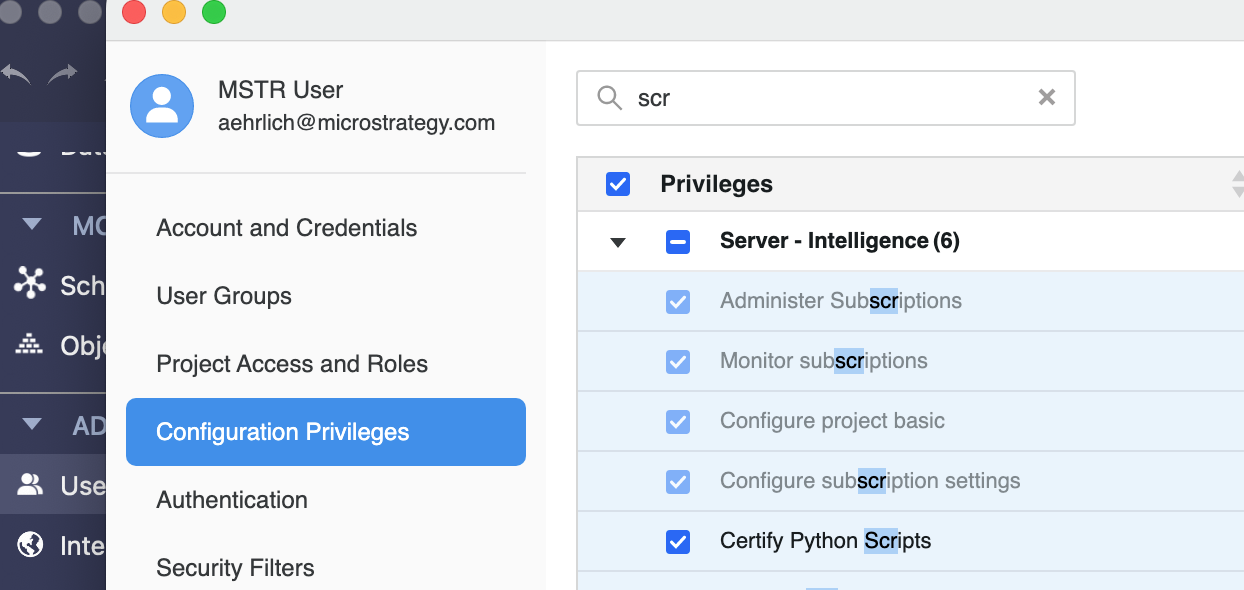Toggle the Server - Intelligence group checkbox

click(x=678, y=241)
